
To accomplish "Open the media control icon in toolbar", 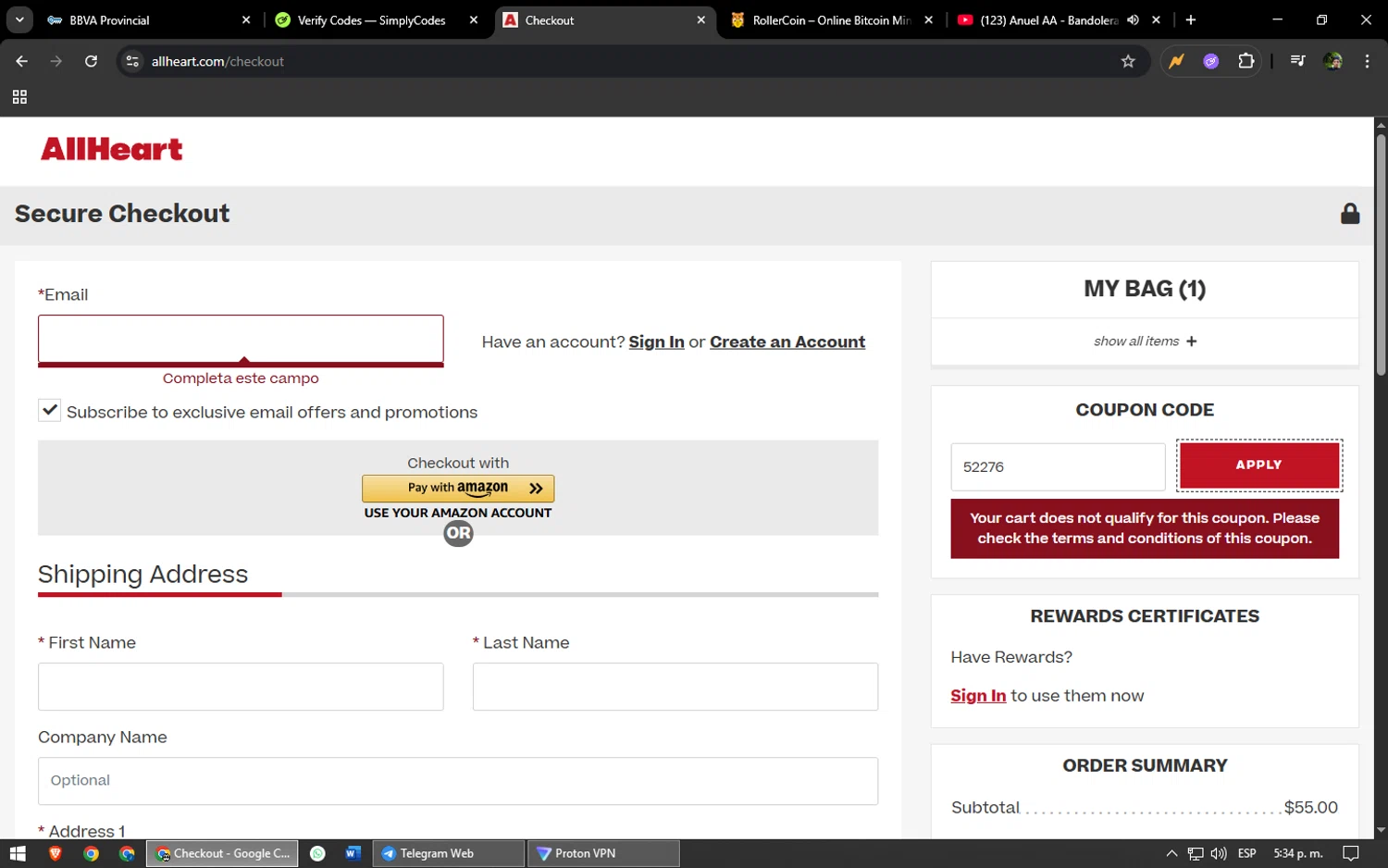I will click(1297, 61).
